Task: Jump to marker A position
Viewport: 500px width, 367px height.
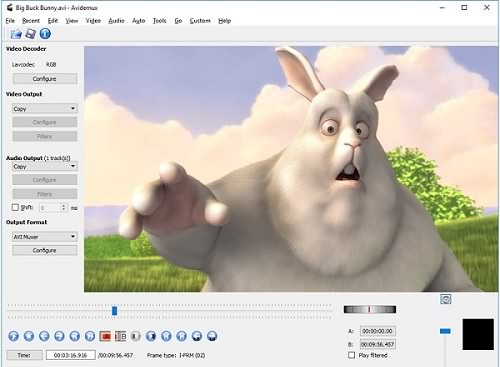Action: click(197, 336)
